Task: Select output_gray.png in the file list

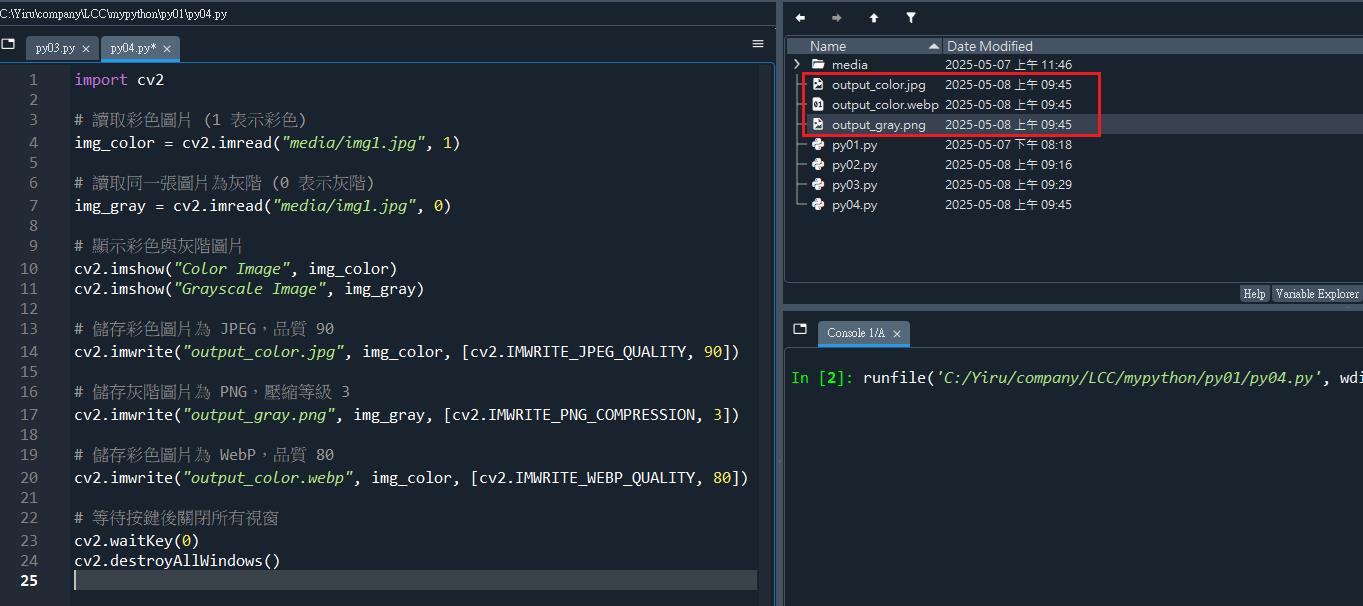Action: coord(878,125)
